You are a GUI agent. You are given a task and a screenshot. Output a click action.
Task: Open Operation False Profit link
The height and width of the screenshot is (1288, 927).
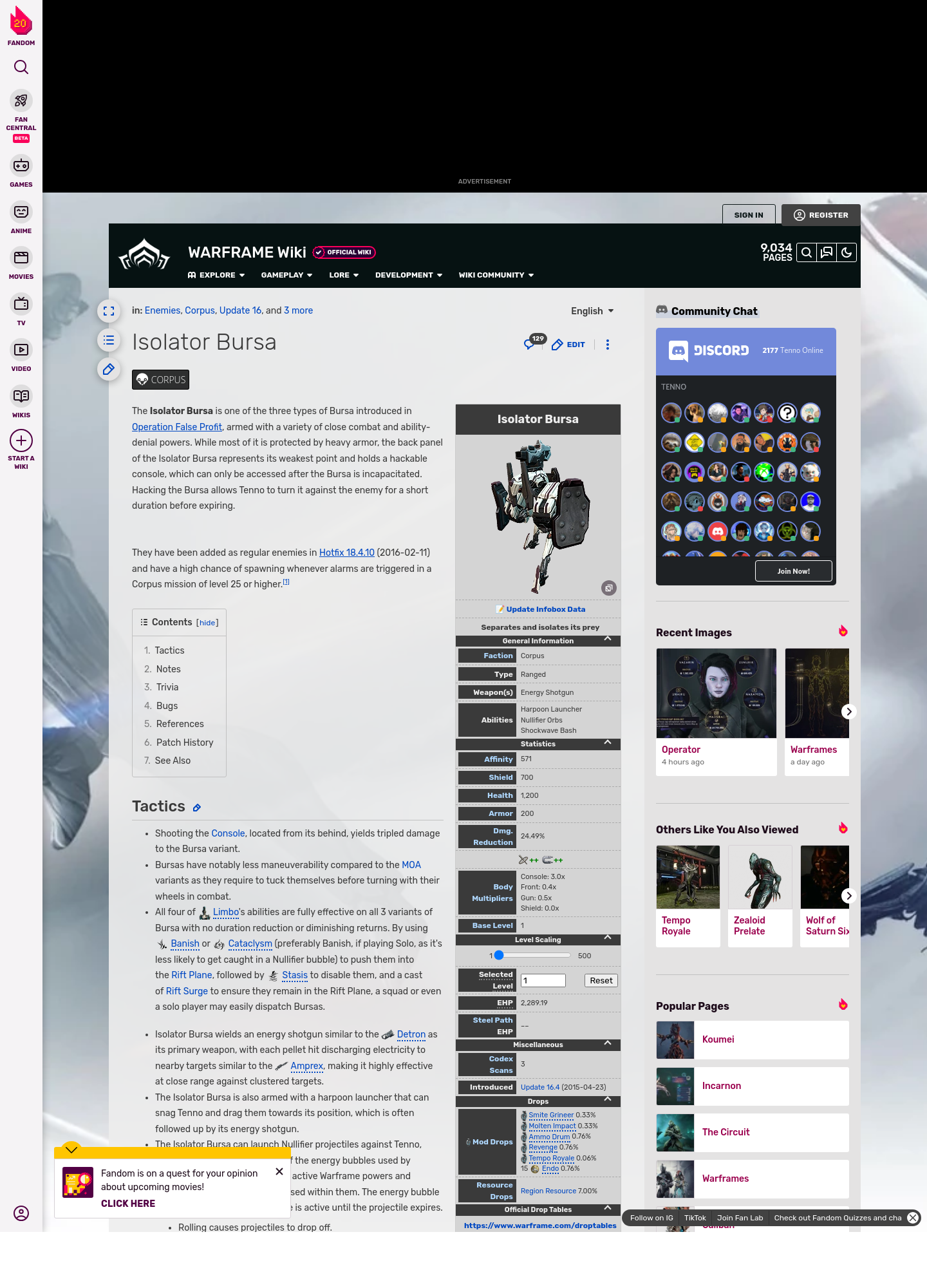pos(177,427)
